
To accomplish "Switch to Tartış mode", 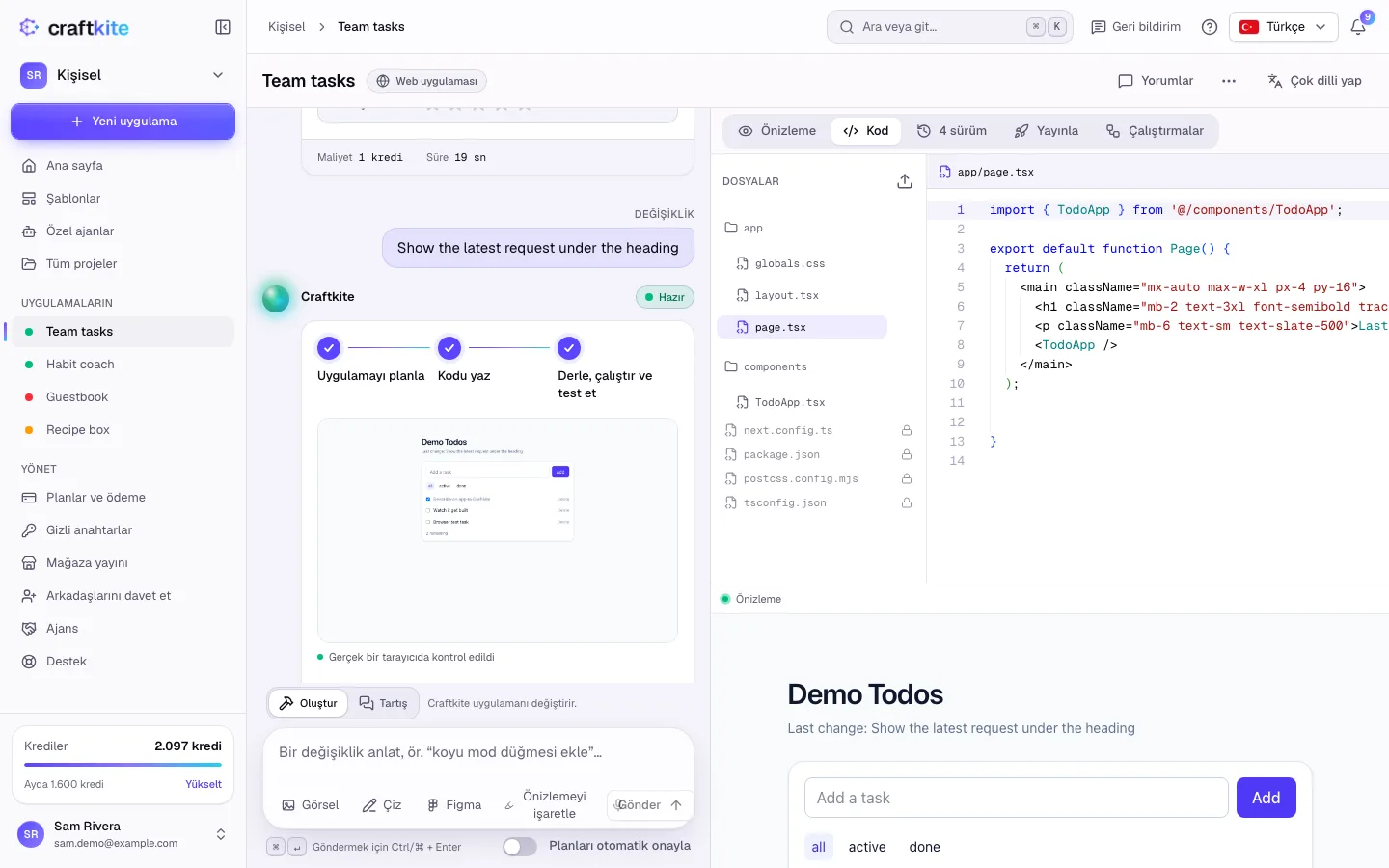I will click(x=384, y=703).
